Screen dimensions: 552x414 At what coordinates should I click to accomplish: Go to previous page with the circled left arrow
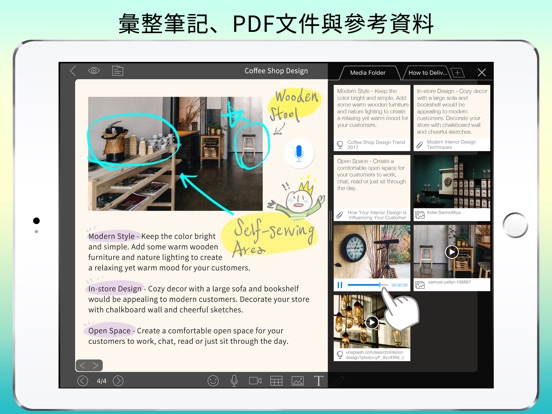pyautogui.click(x=82, y=381)
